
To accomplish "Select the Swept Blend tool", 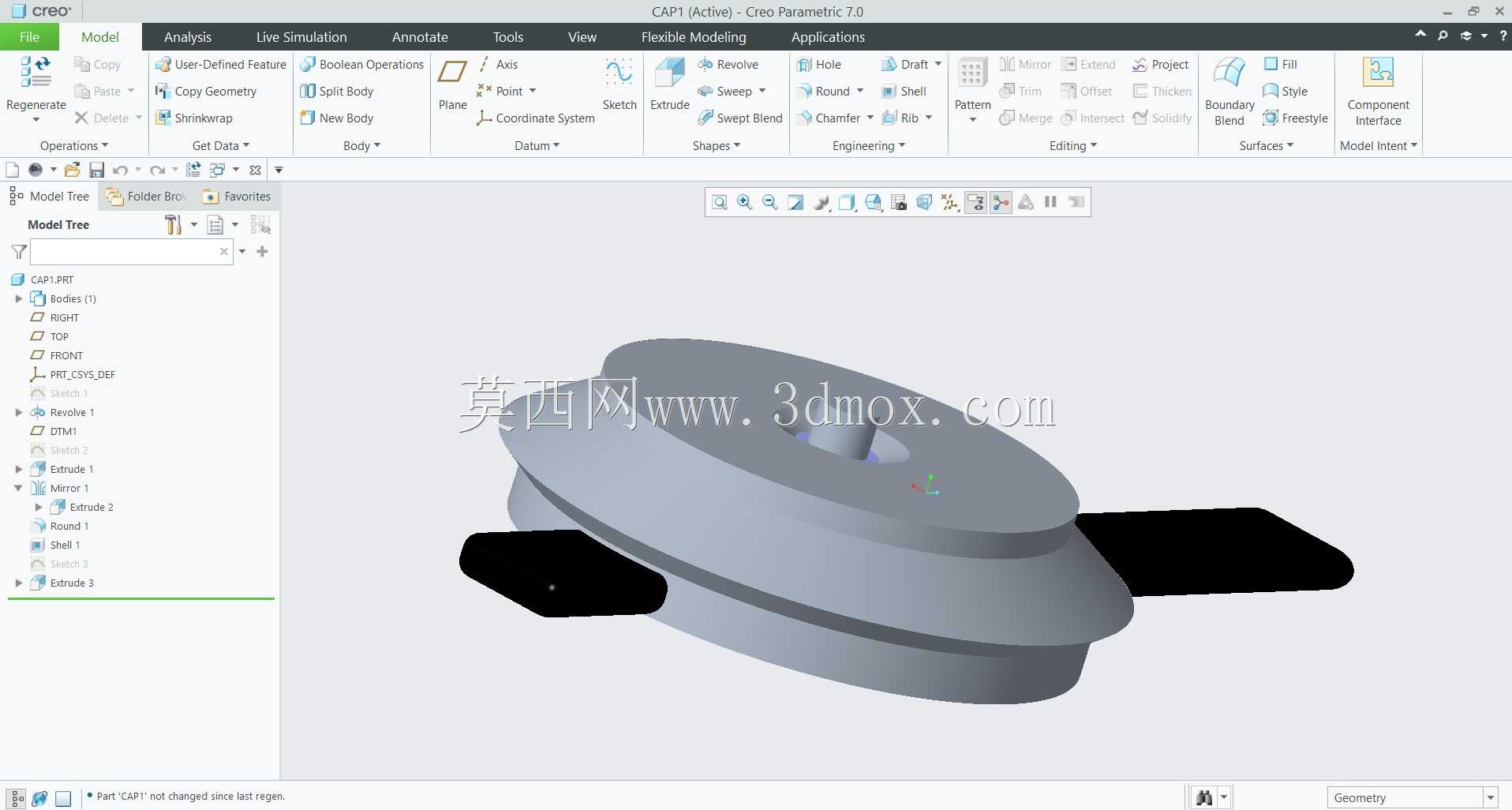I will 740,118.
